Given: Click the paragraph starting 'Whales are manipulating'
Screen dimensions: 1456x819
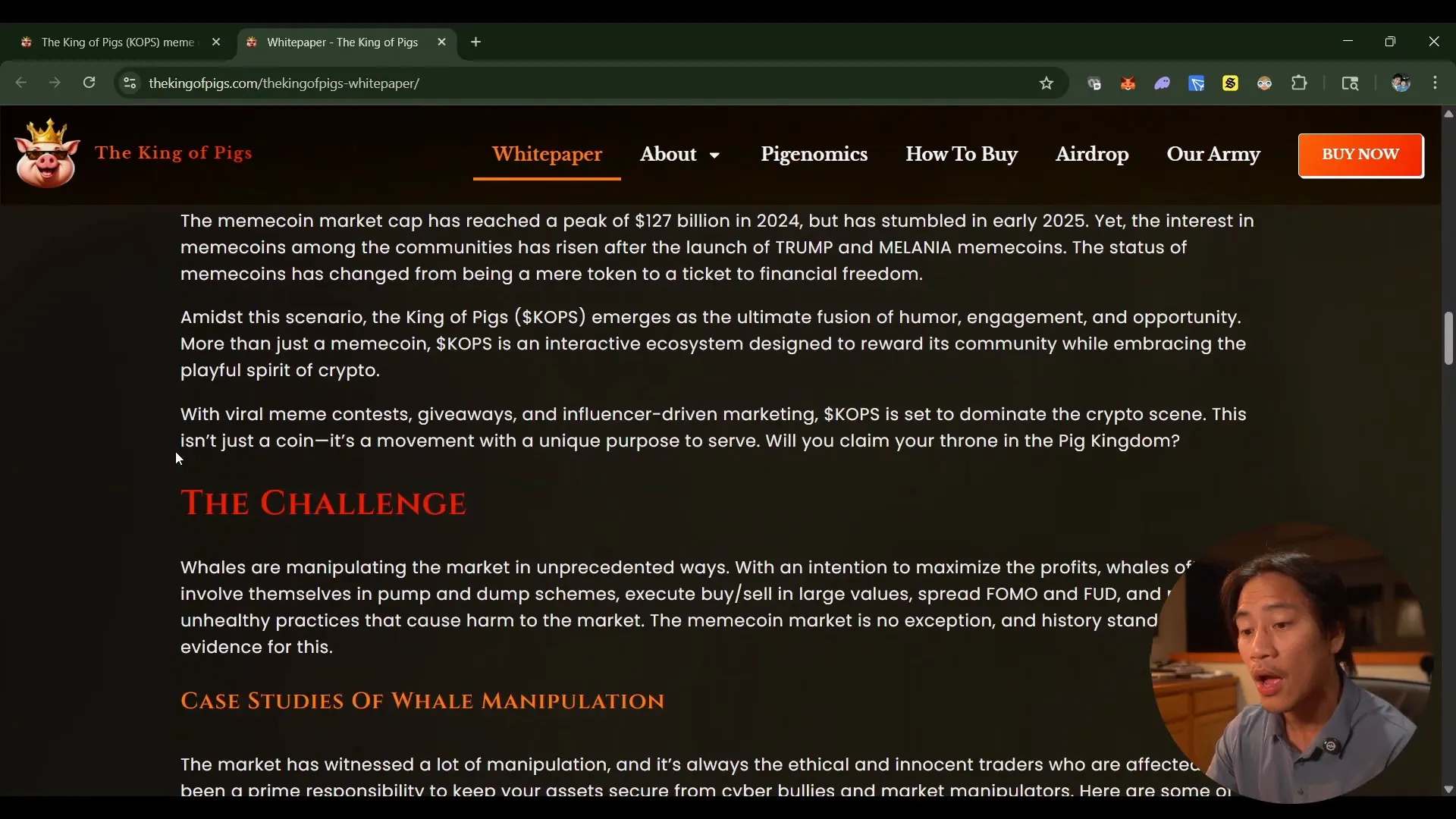Looking at the screenshot, I should (x=686, y=607).
